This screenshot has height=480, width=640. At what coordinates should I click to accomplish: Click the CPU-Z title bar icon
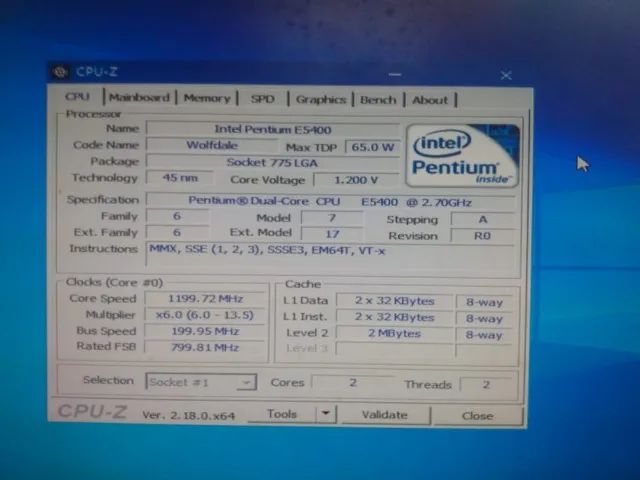[x=60, y=72]
